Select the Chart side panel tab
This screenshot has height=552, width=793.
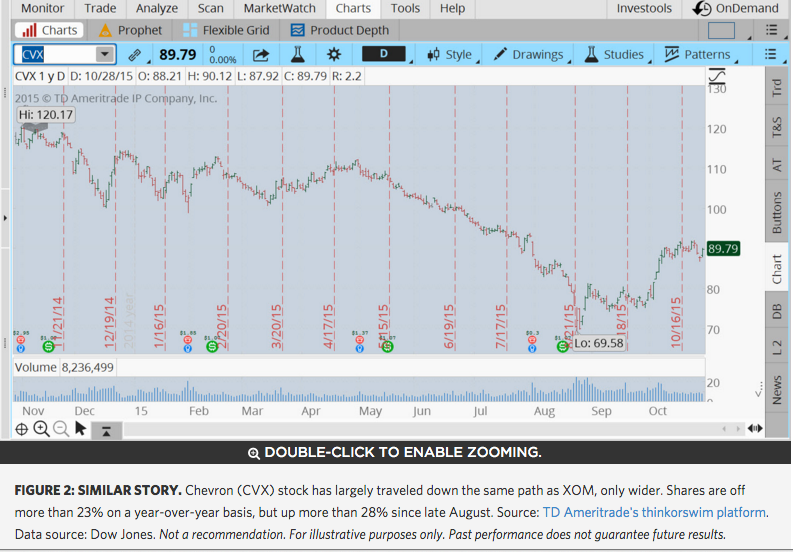[x=777, y=269]
